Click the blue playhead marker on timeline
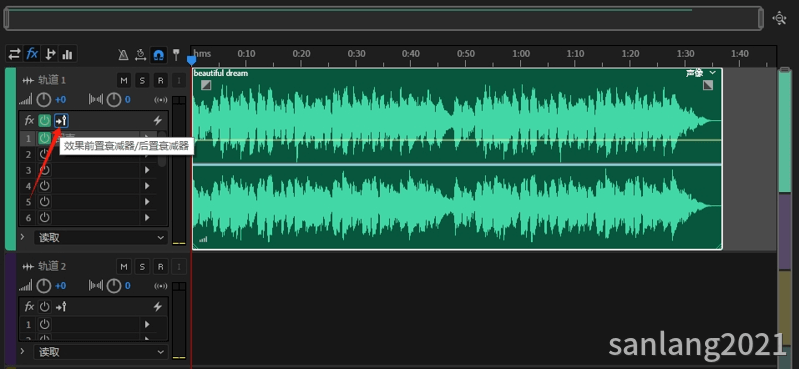The height and width of the screenshot is (369, 799). pyautogui.click(x=191, y=60)
